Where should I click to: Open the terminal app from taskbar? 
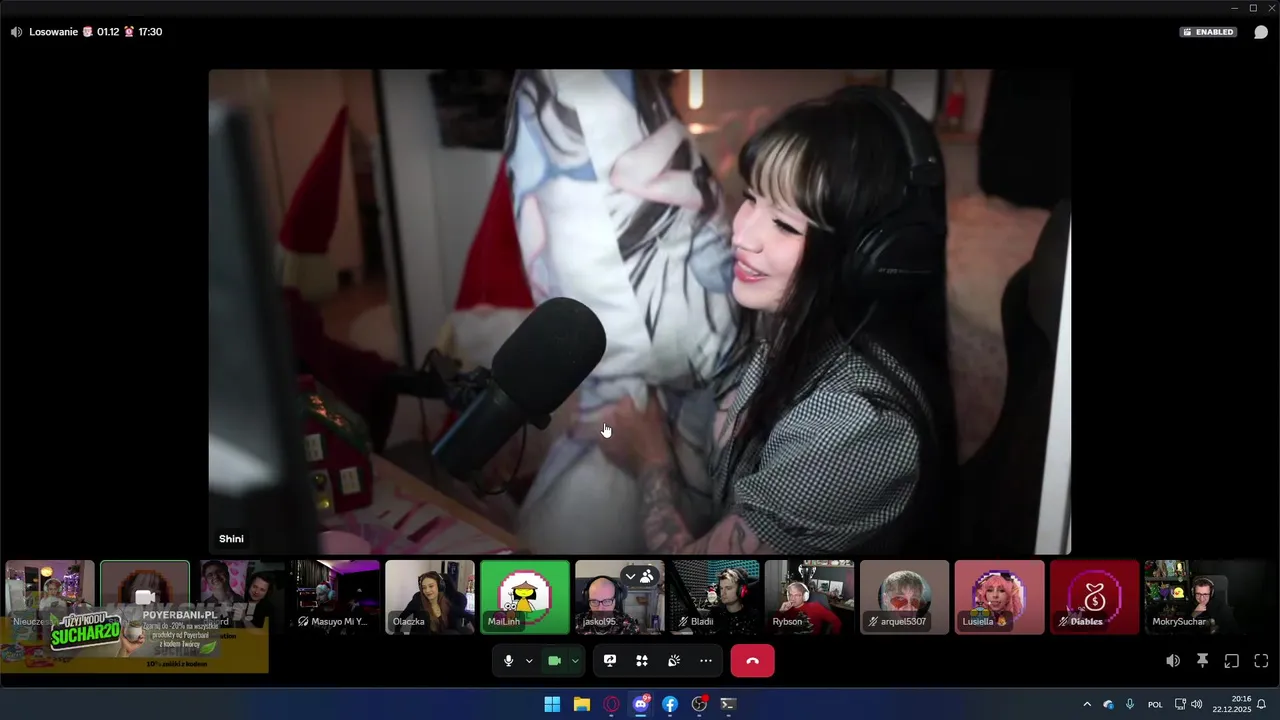[x=729, y=704]
